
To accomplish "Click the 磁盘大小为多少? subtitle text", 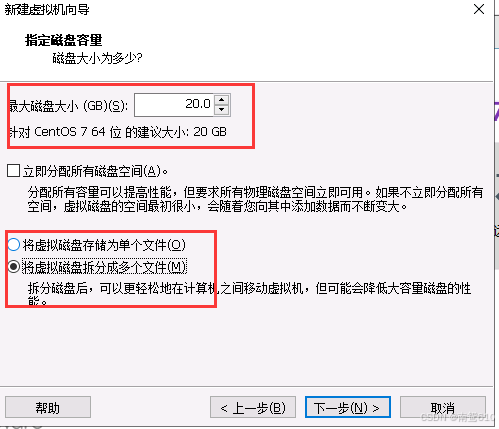I will [x=97, y=58].
